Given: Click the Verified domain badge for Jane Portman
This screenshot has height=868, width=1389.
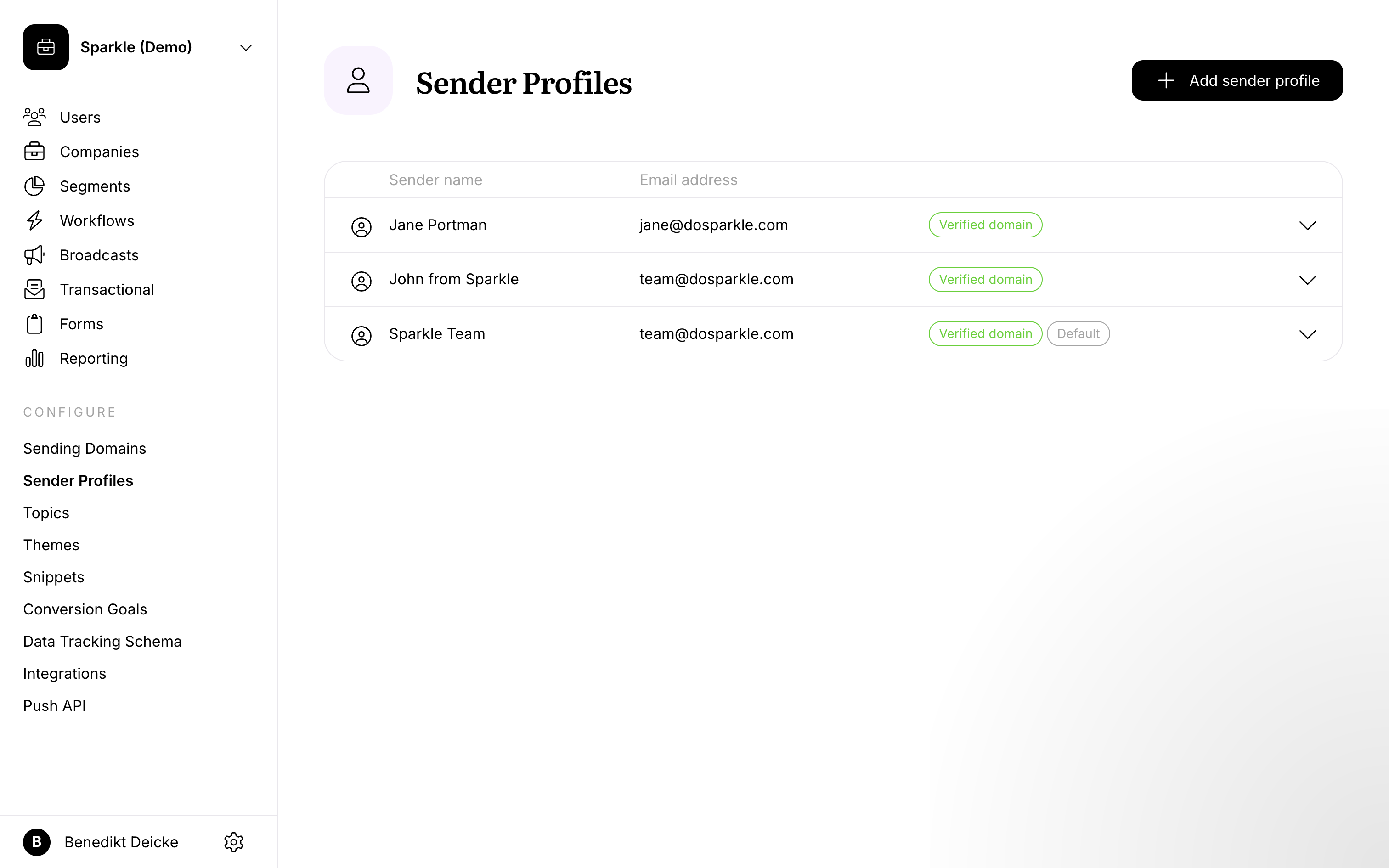Looking at the screenshot, I should 984,225.
